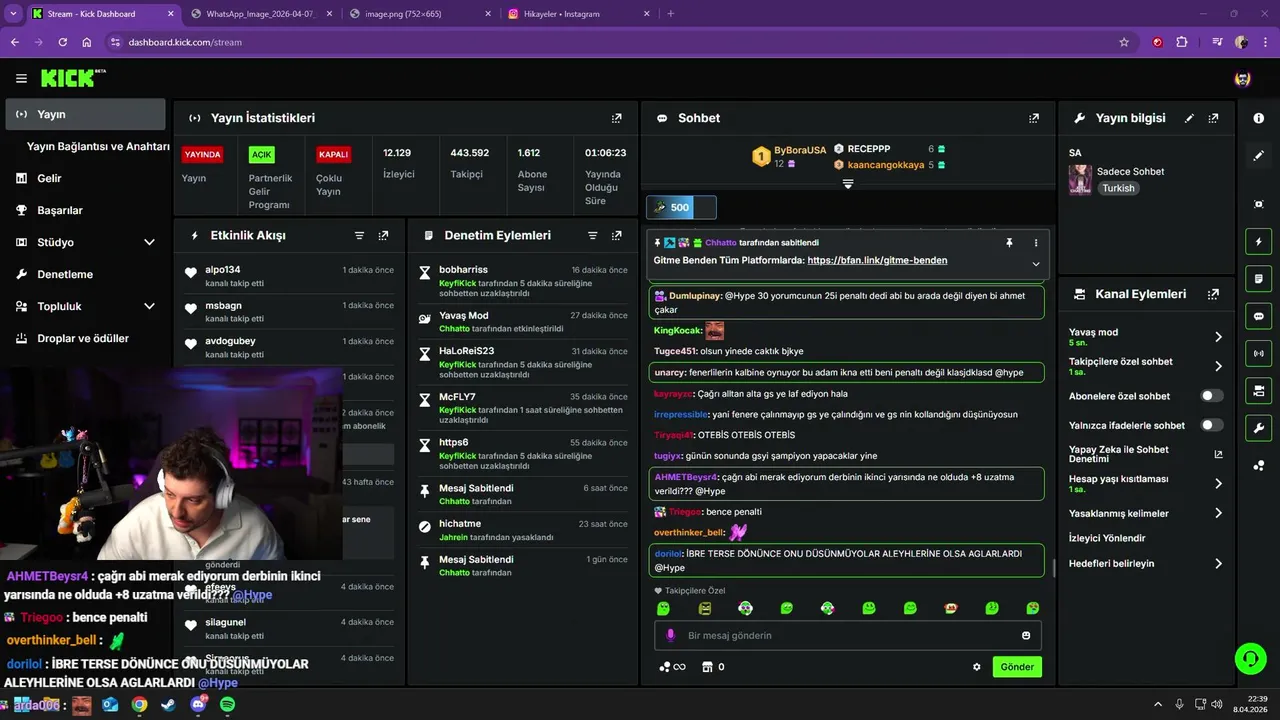Viewport: 1280px width, 720px height.
Task: Select Yayın in the sidebar
Action: click(85, 114)
